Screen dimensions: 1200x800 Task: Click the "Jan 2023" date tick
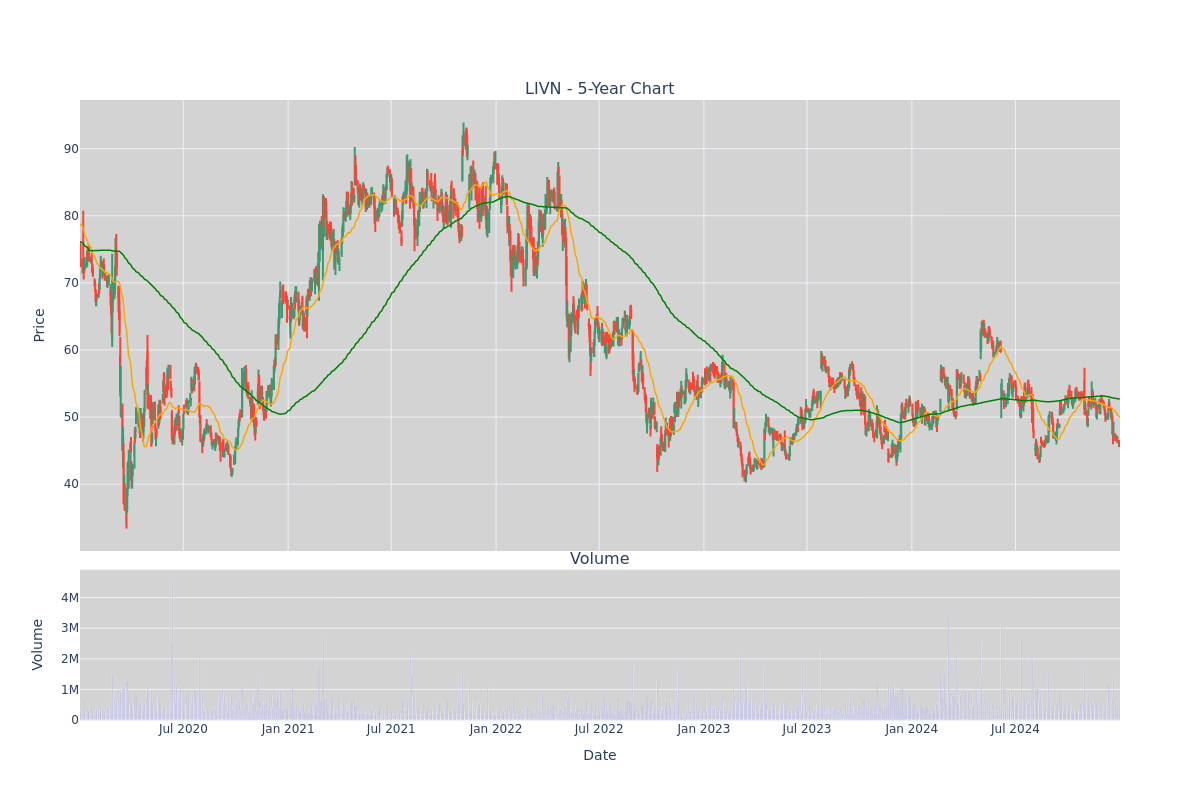pyautogui.click(x=704, y=729)
